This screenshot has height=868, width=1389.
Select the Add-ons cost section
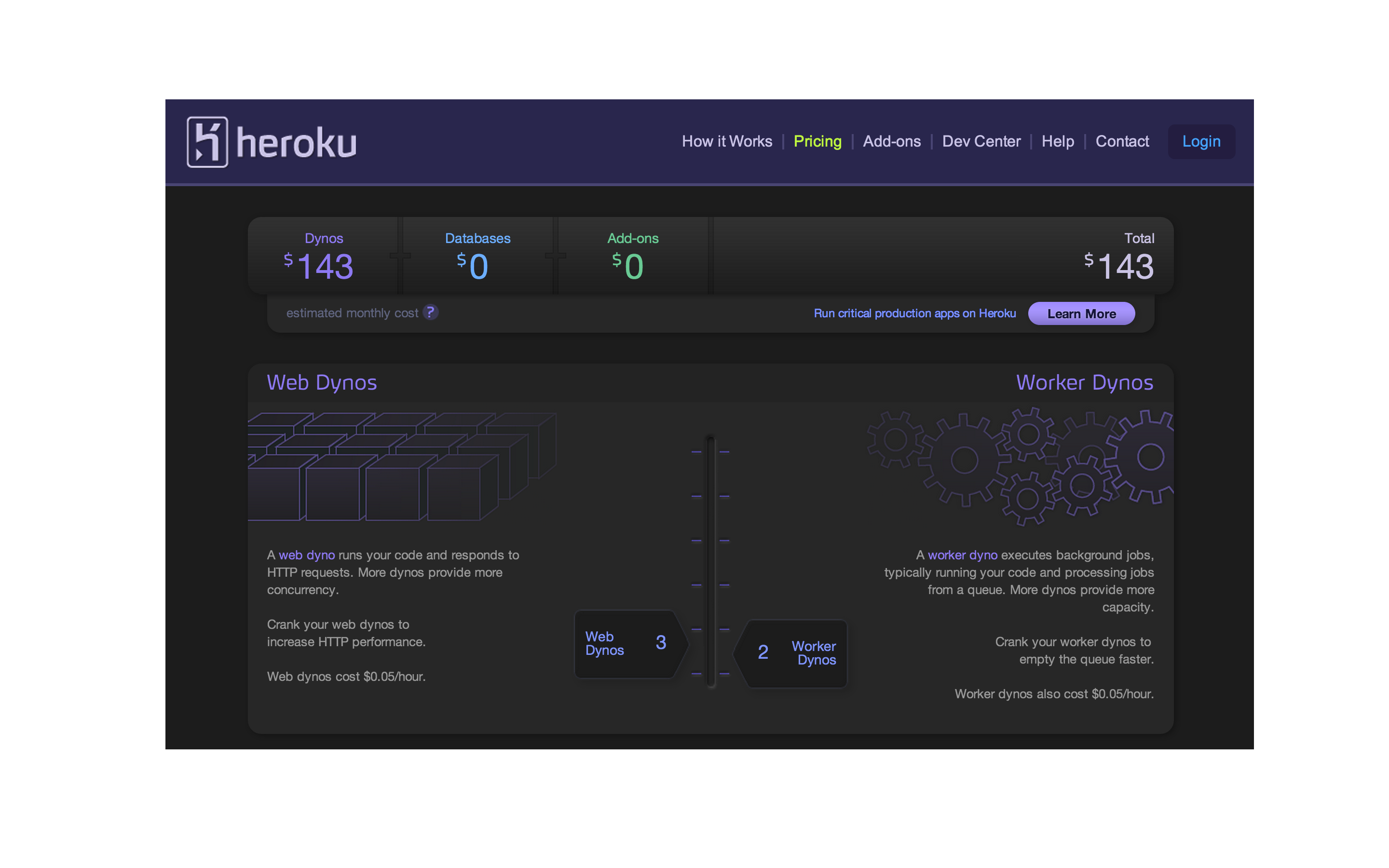[632, 256]
